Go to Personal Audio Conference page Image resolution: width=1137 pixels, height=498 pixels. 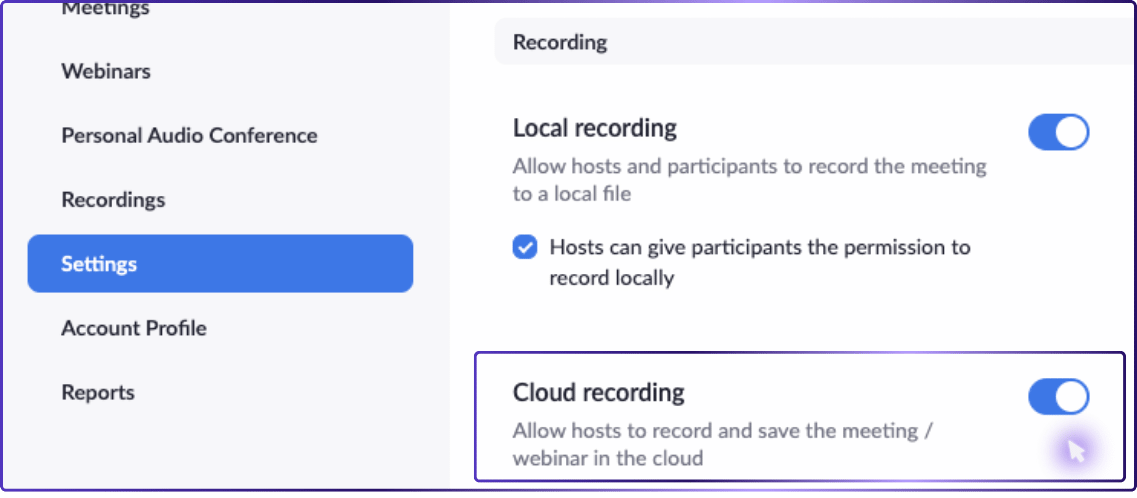point(189,136)
